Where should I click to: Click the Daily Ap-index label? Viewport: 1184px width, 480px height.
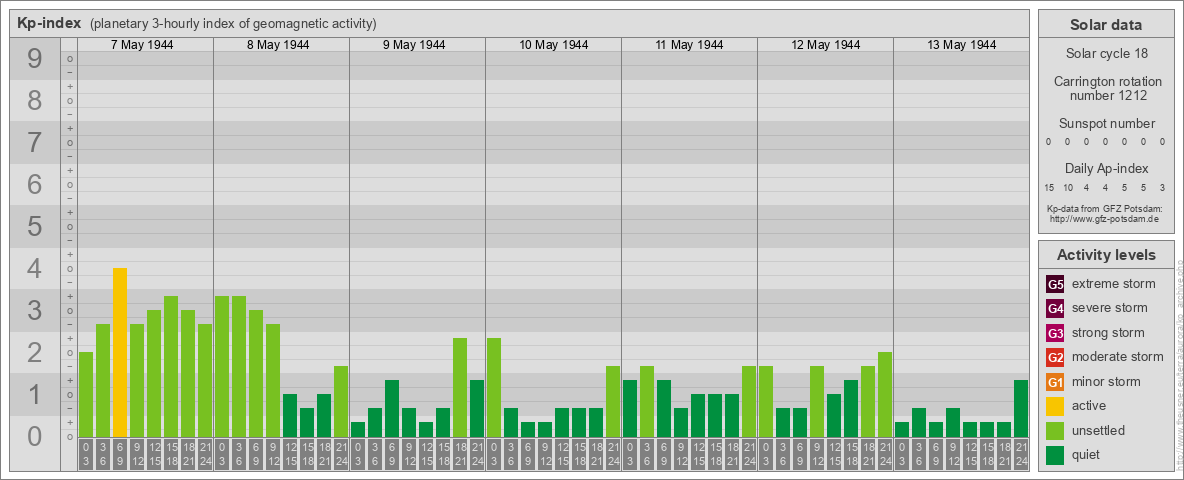[1106, 168]
